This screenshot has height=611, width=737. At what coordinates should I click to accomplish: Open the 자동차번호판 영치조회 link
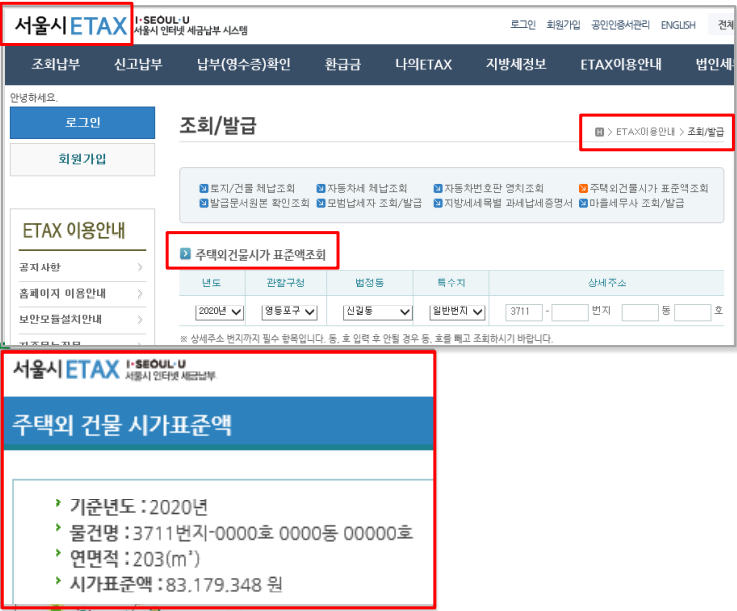[494, 188]
